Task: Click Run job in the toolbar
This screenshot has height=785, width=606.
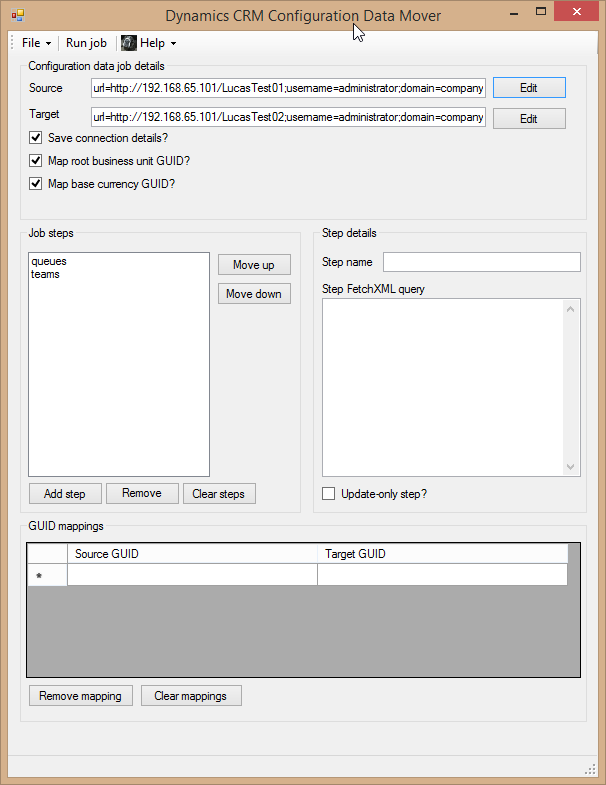Action: 86,43
